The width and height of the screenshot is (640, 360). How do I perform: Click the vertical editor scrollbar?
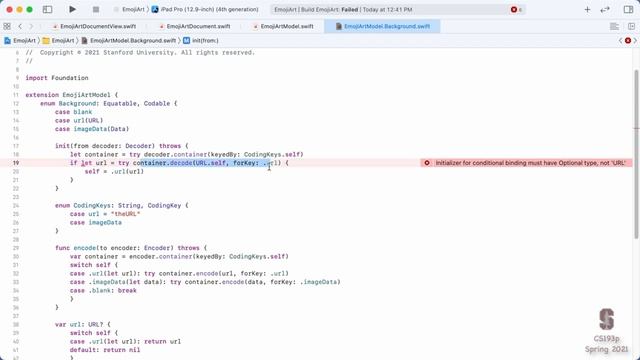point(636,154)
